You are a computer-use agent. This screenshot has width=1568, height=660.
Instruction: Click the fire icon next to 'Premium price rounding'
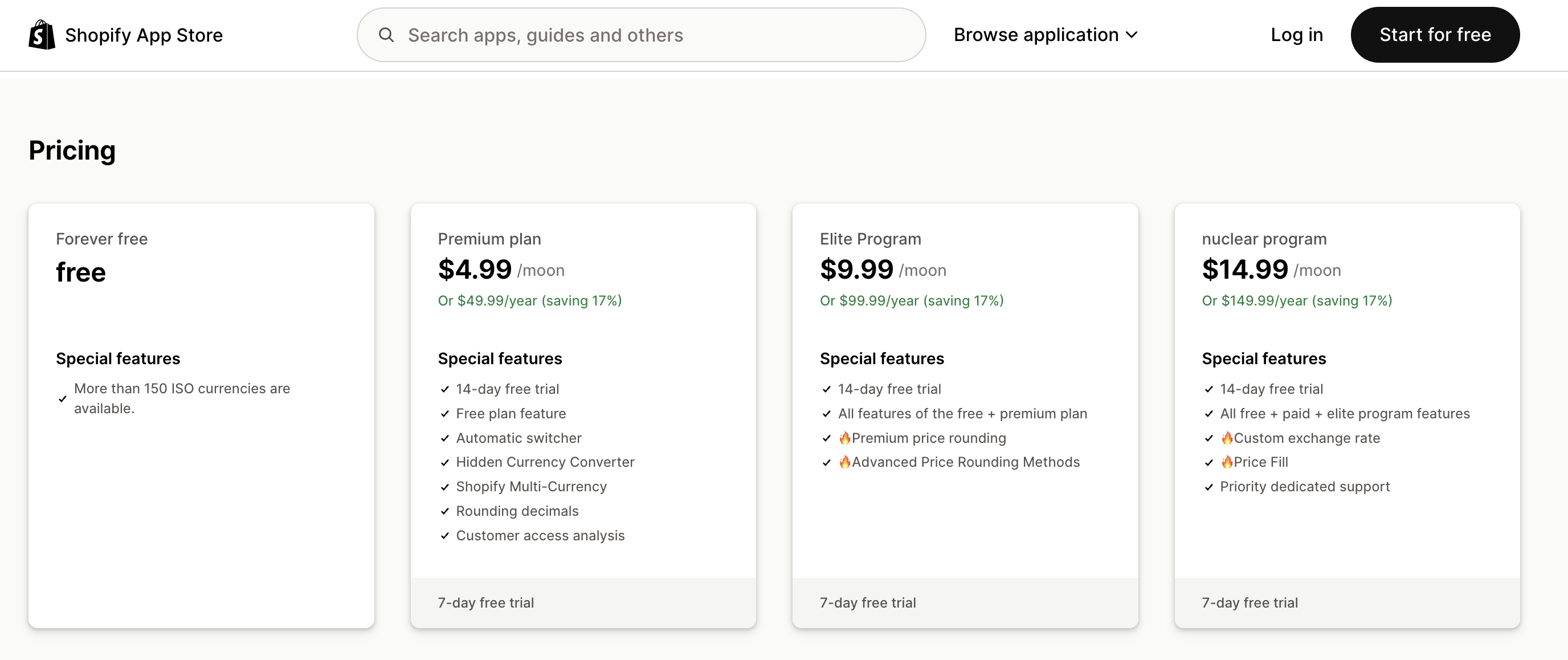click(845, 438)
